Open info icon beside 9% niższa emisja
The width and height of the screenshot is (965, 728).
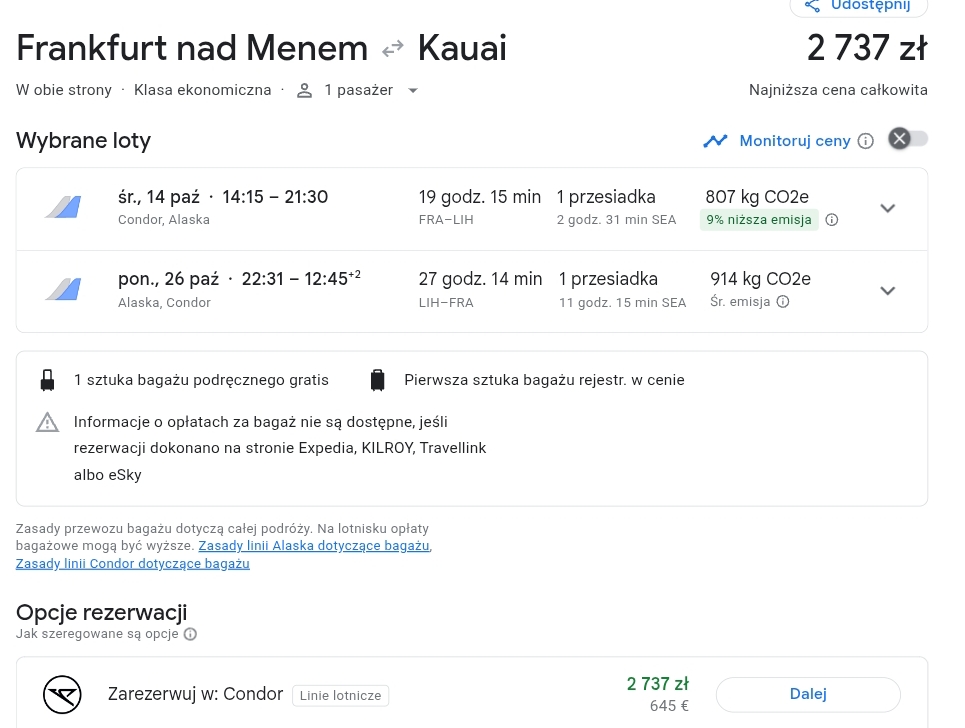[x=831, y=220]
